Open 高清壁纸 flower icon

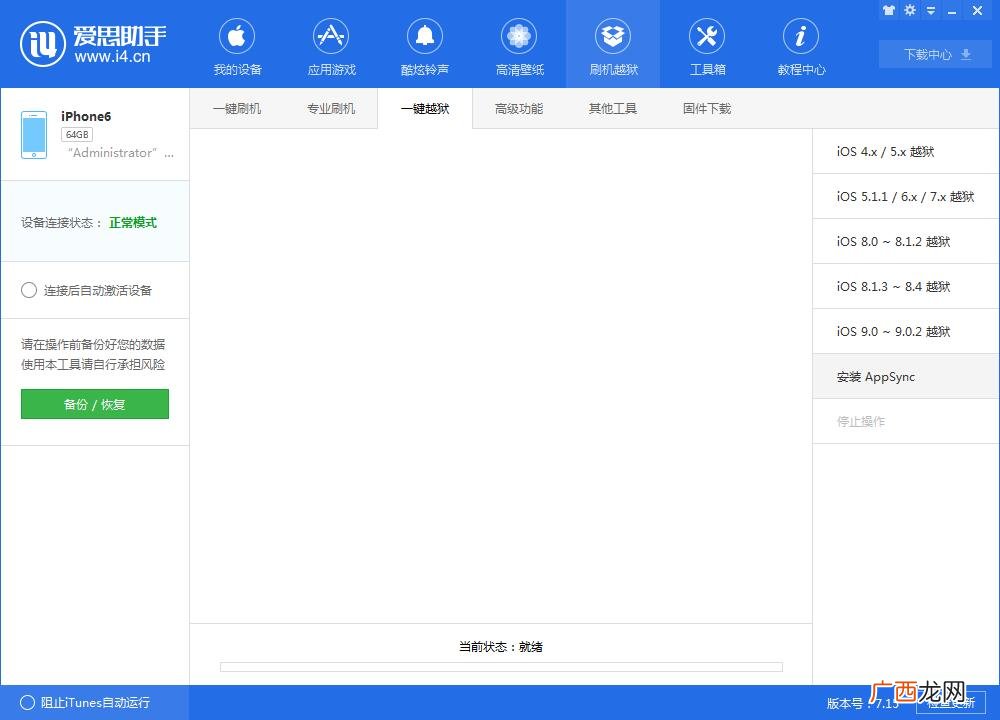[519, 36]
